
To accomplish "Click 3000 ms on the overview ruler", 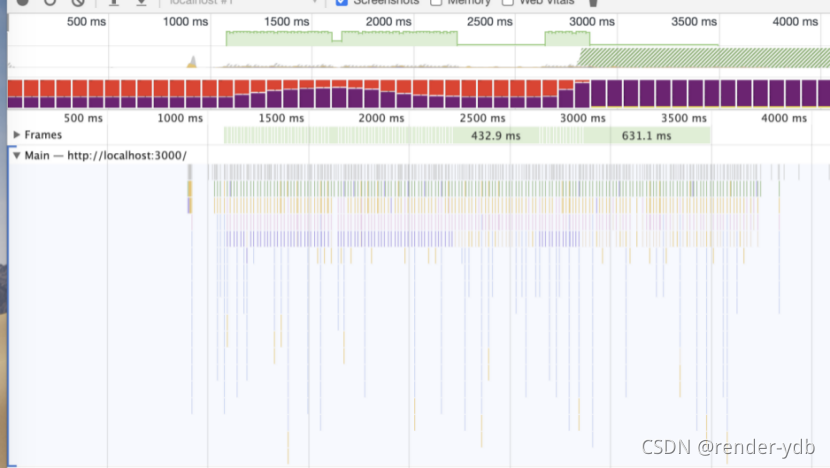I will point(592,22).
